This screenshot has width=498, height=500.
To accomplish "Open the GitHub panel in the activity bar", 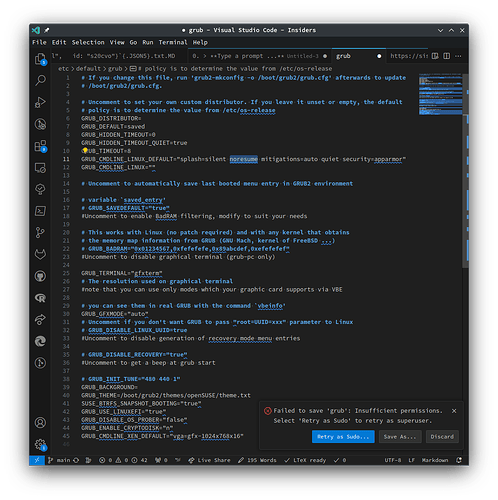I will [x=40, y=276].
